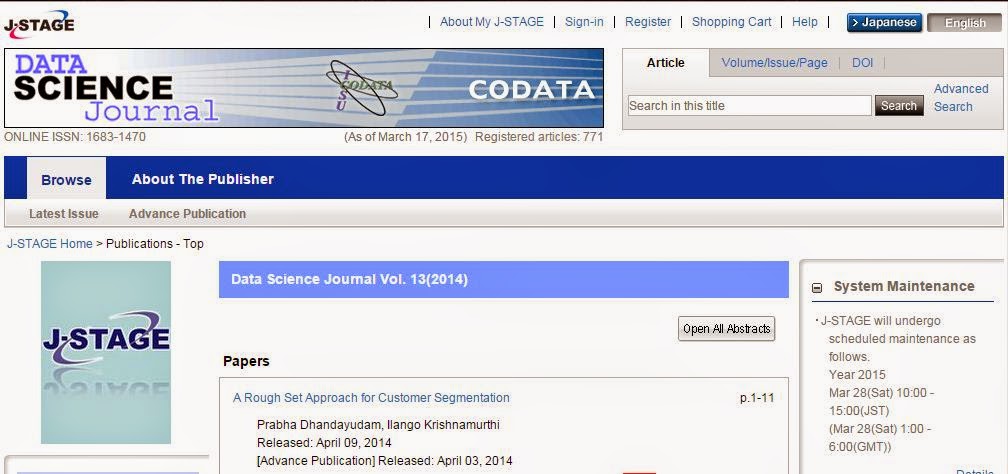Click the 'Registered articles: 771' text
The width and height of the screenshot is (1008, 474).
point(539,137)
